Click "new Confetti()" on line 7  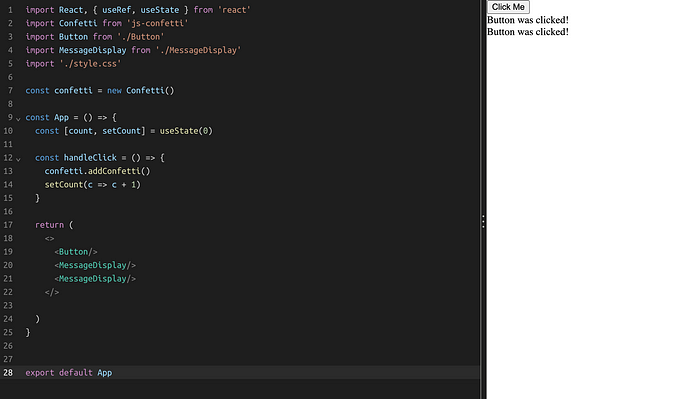141,91
